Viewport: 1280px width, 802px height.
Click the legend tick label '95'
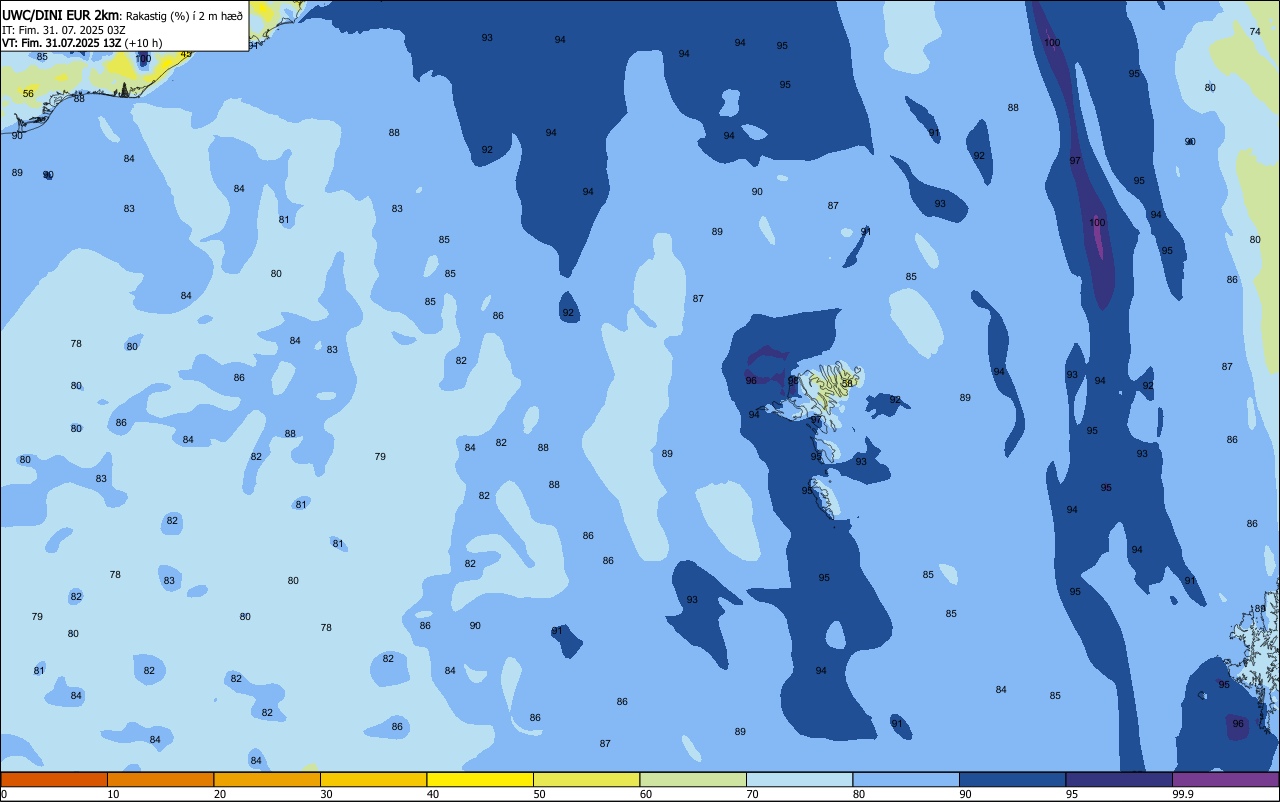coord(1071,794)
